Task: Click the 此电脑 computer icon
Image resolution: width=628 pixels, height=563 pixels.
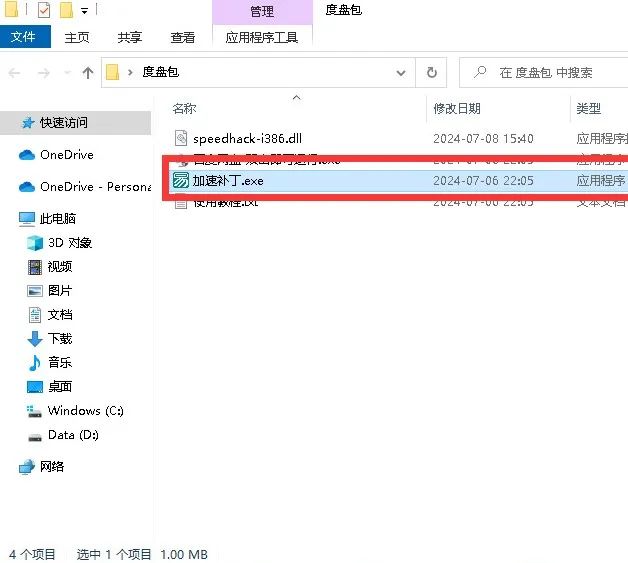Action: point(27,219)
